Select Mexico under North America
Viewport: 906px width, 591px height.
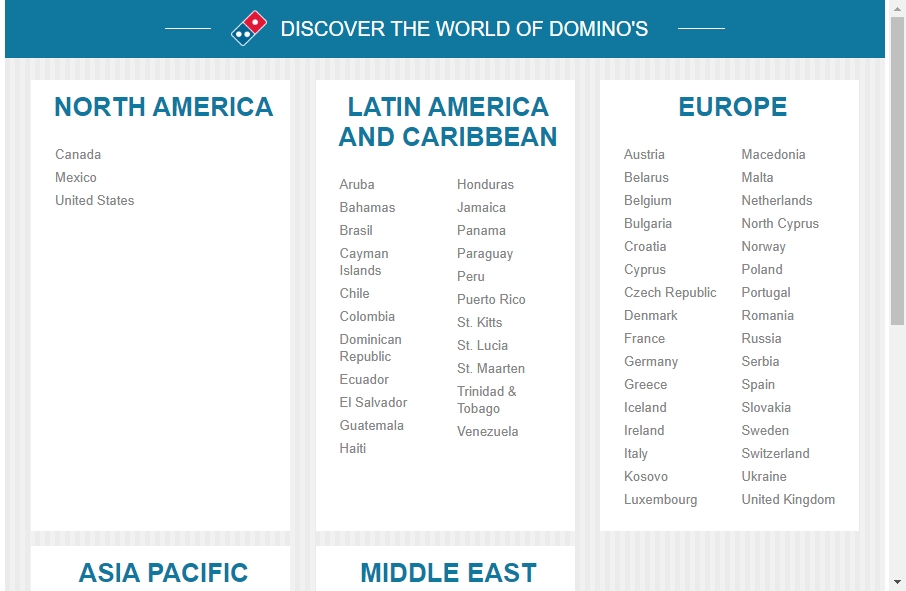point(76,177)
